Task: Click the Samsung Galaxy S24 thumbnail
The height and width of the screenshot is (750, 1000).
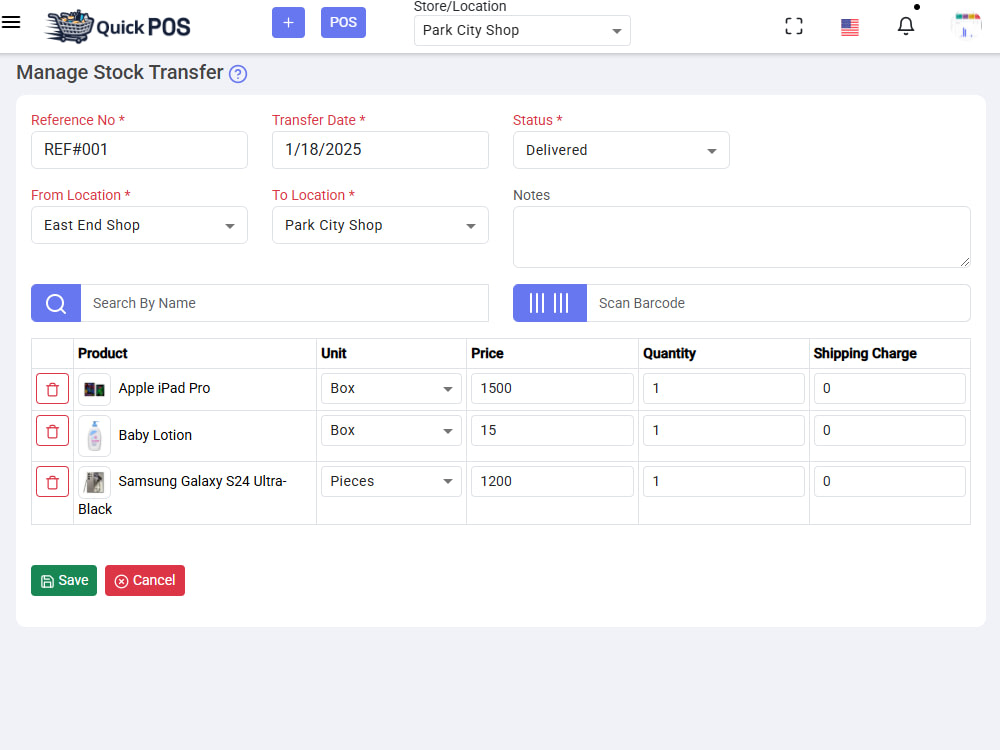Action: coord(94,482)
